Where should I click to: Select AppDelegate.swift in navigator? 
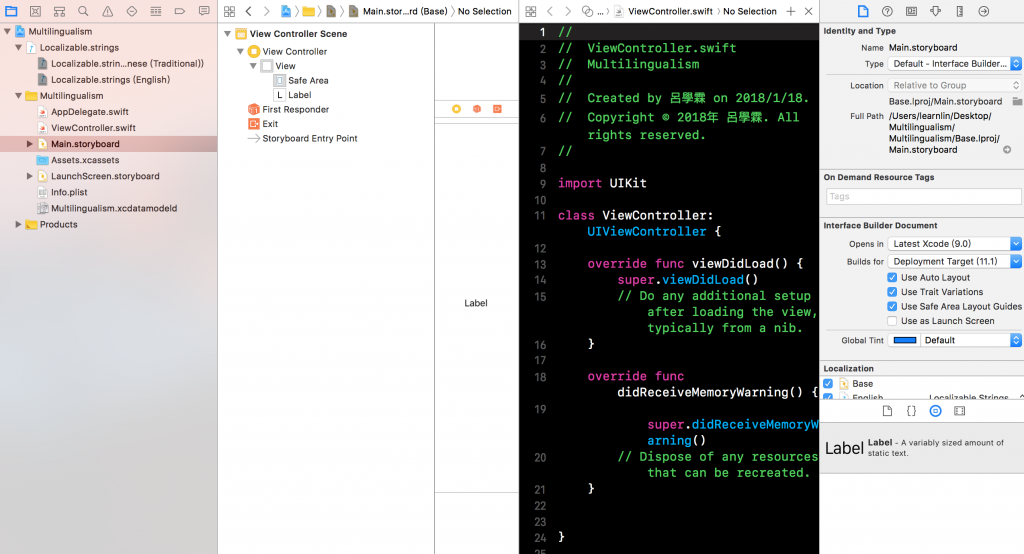click(89, 112)
